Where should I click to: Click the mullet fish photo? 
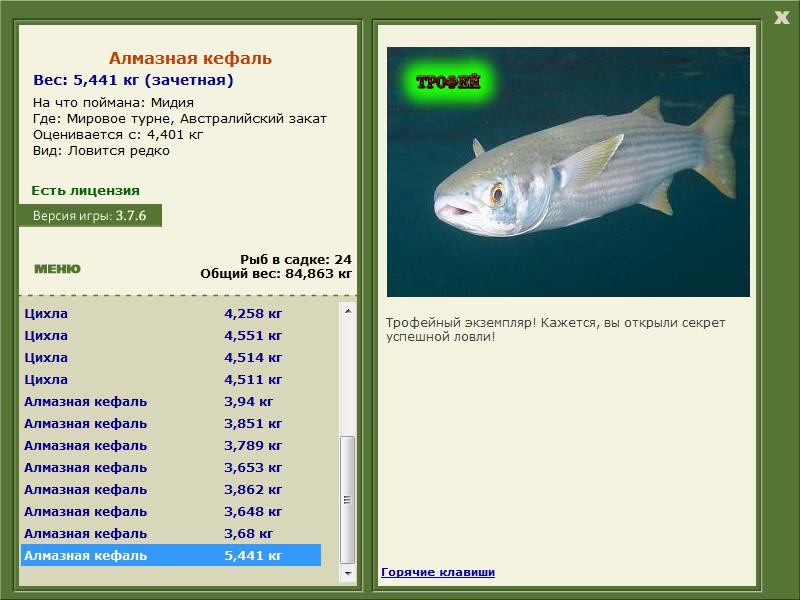[568, 172]
